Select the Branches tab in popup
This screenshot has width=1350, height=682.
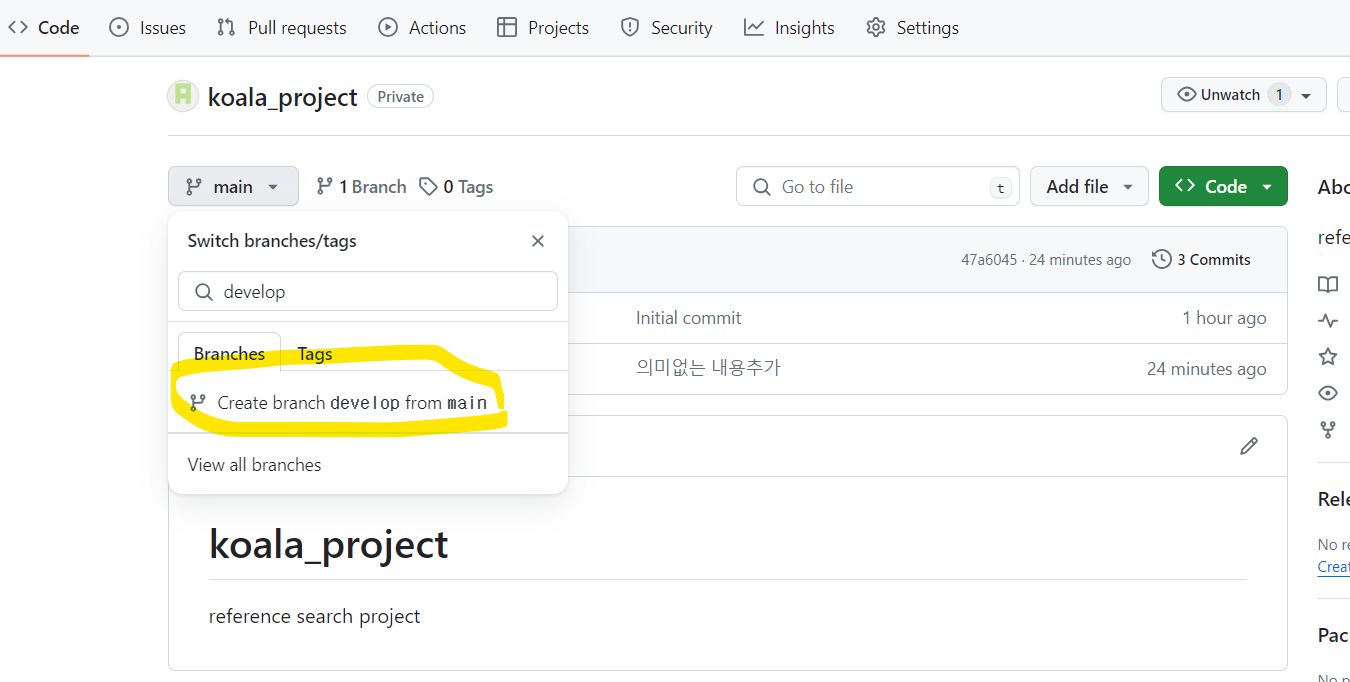pos(229,354)
